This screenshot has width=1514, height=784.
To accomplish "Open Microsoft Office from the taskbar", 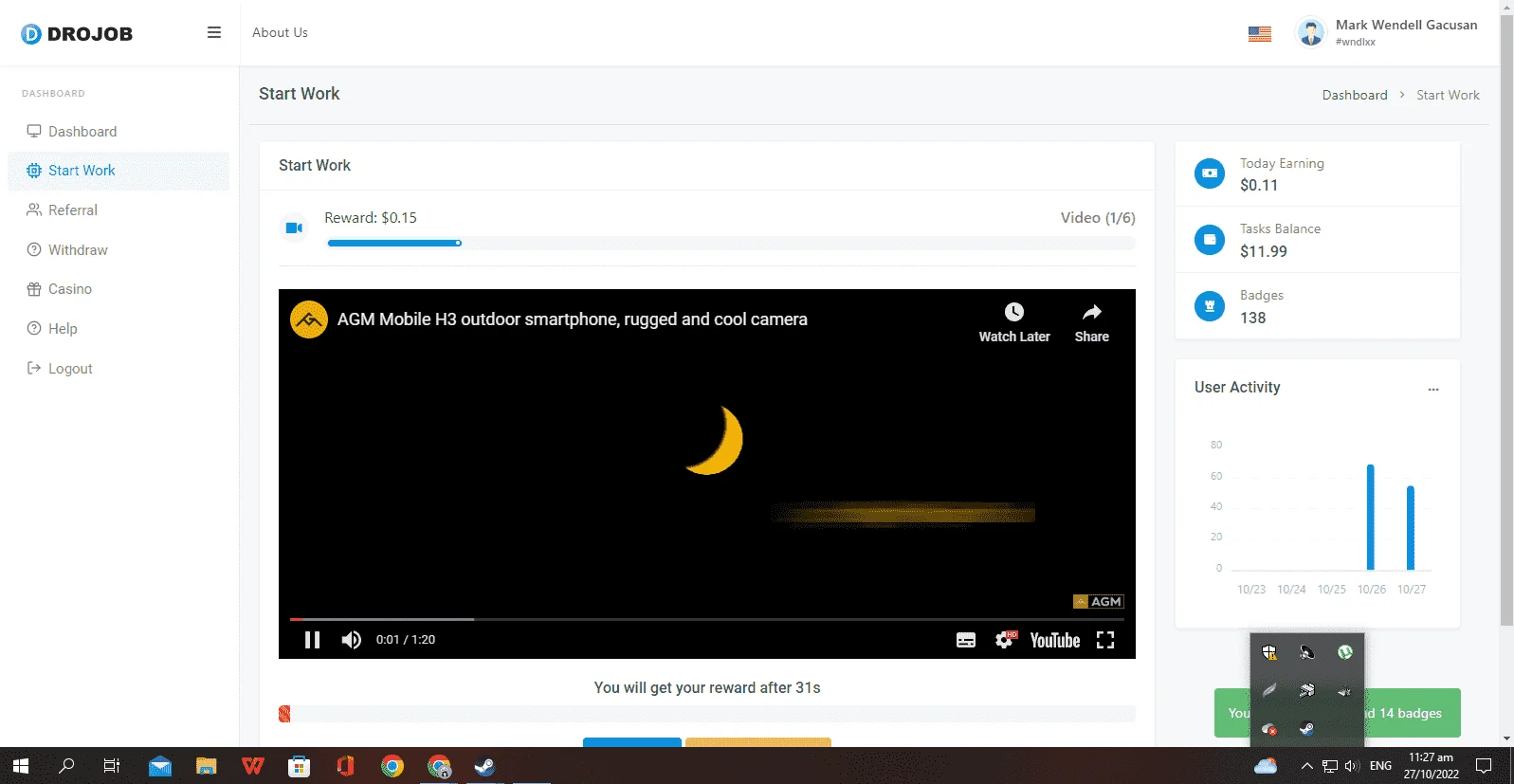I will pos(346,766).
